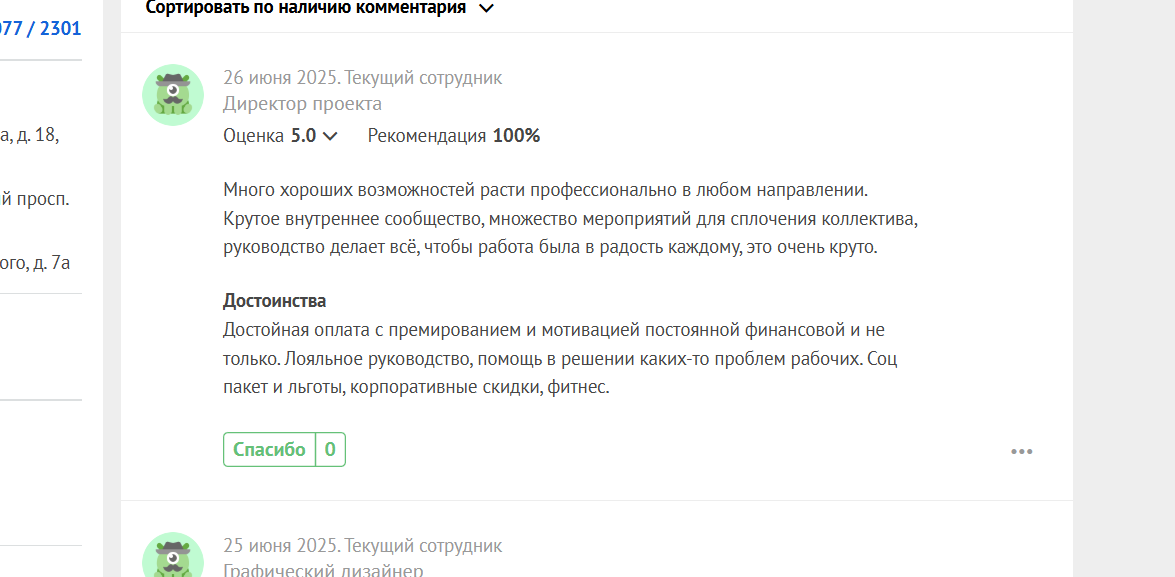Click the Достоинства heading

click(x=274, y=301)
